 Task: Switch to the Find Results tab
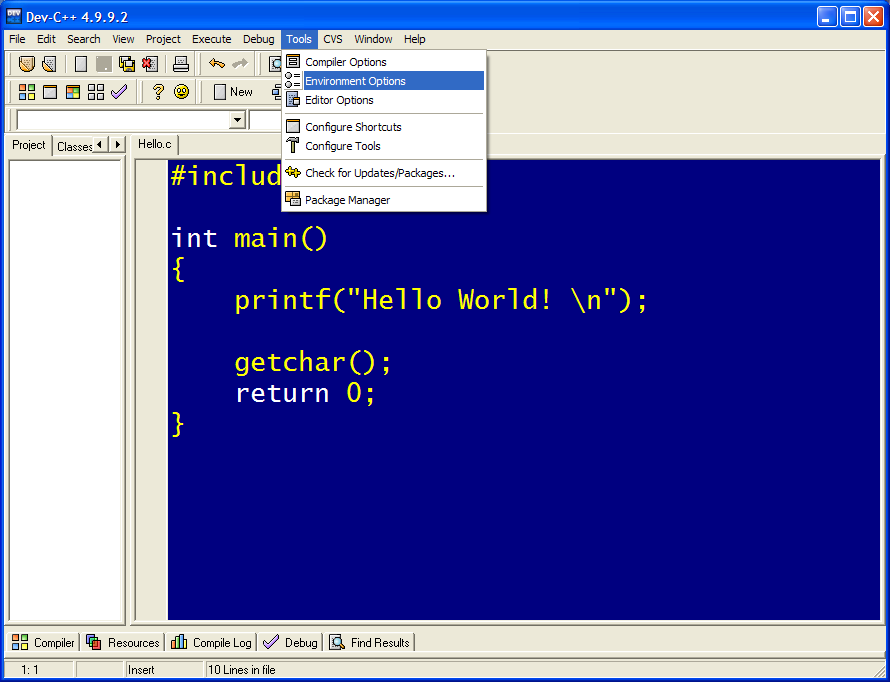[370, 643]
